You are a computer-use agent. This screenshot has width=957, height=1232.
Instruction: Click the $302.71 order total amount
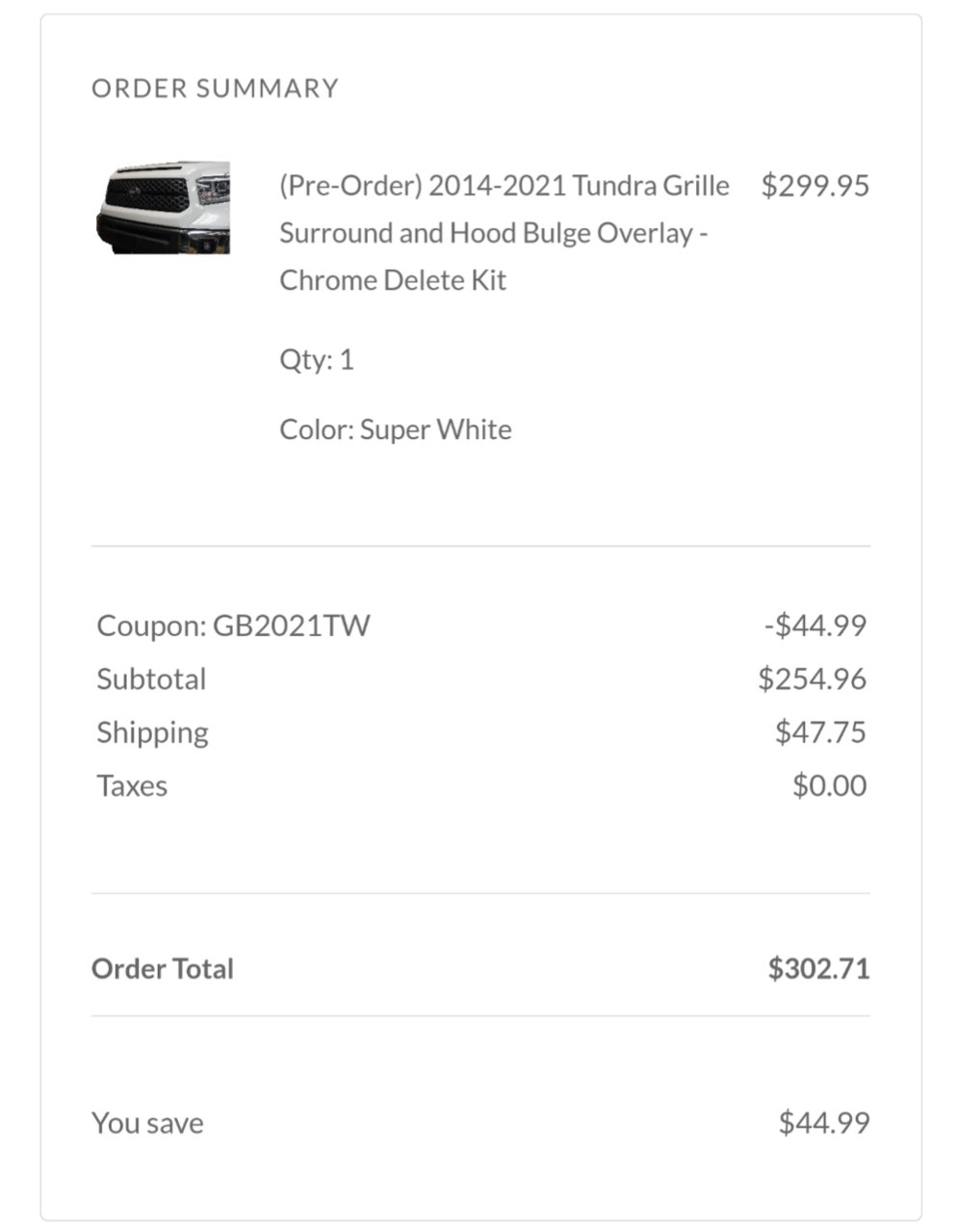pos(819,968)
